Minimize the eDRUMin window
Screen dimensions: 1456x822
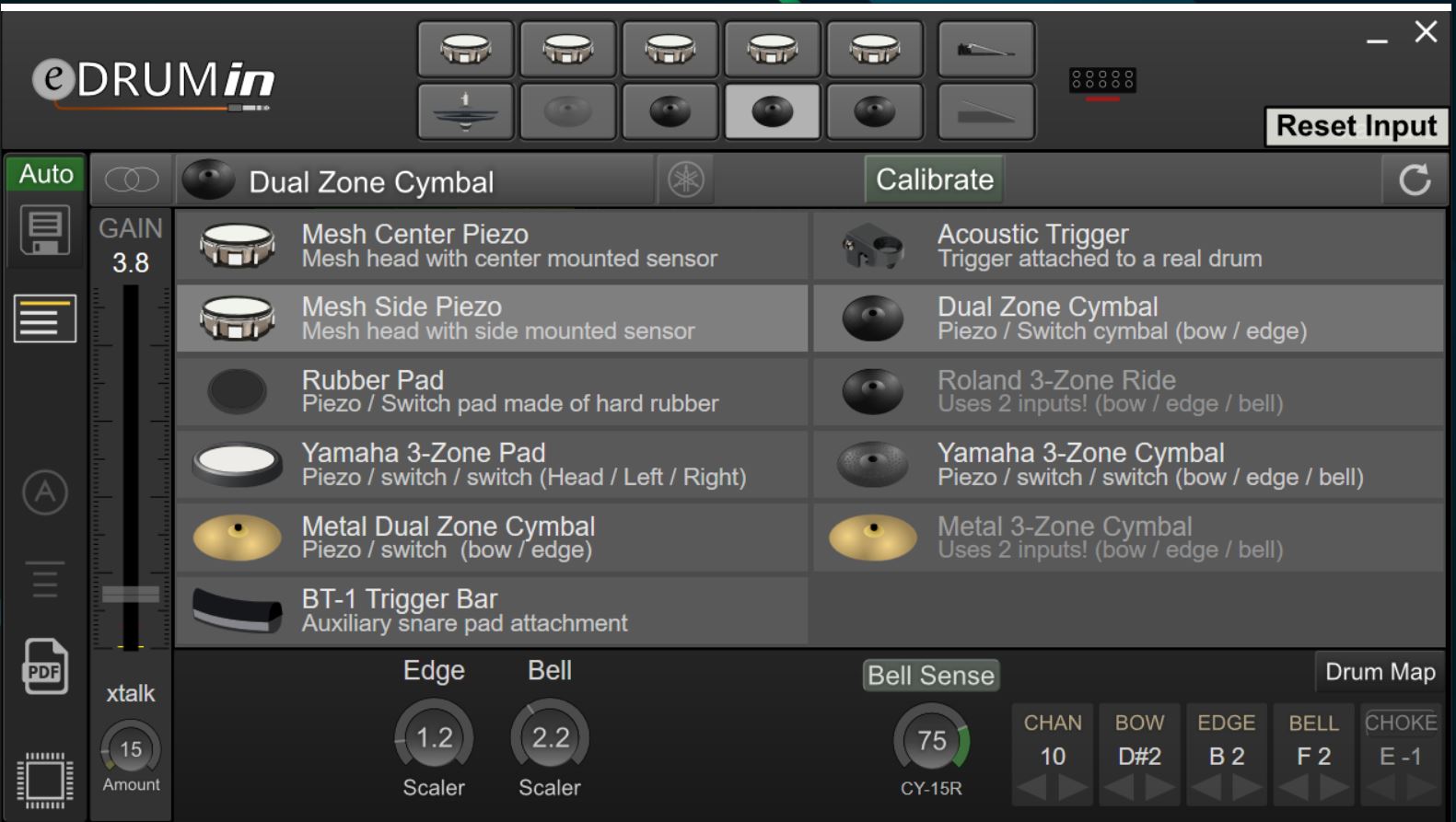click(x=1377, y=41)
